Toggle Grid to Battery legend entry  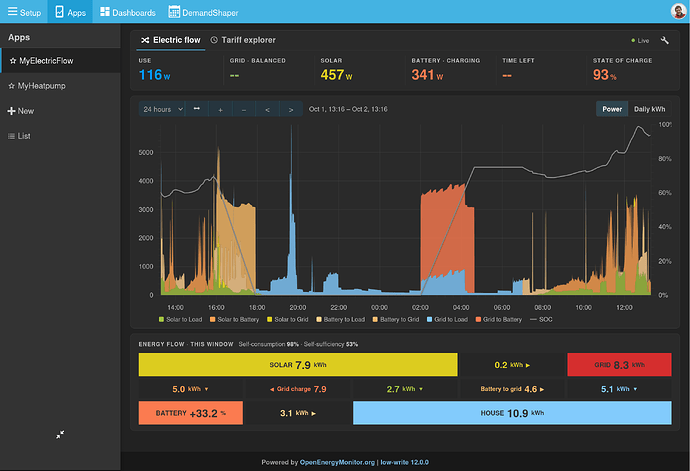tap(499, 320)
